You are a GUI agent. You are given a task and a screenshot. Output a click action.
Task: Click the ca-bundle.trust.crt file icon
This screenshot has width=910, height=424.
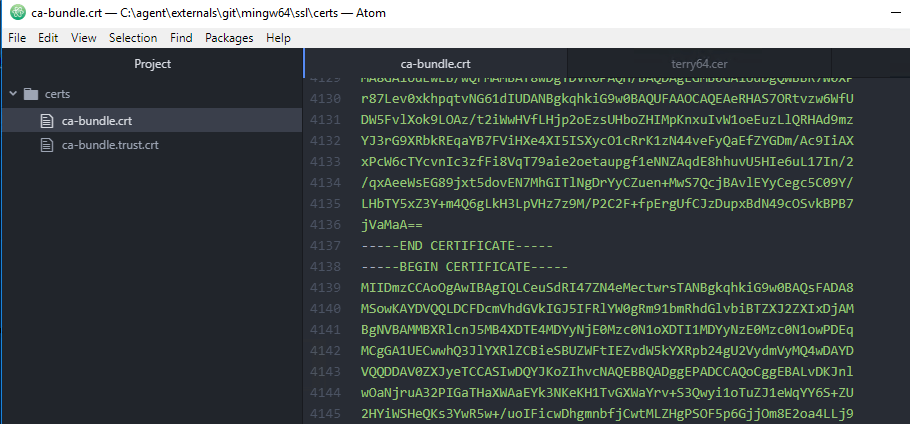point(46,145)
